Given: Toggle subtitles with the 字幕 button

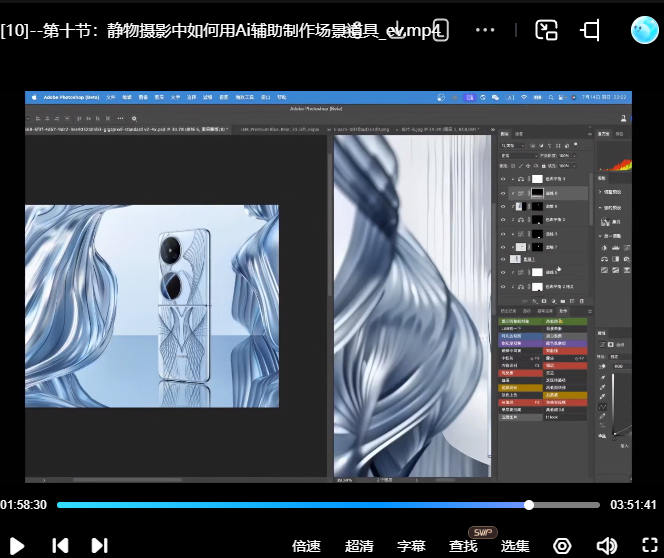Looking at the screenshot, I should pos(411,546).
